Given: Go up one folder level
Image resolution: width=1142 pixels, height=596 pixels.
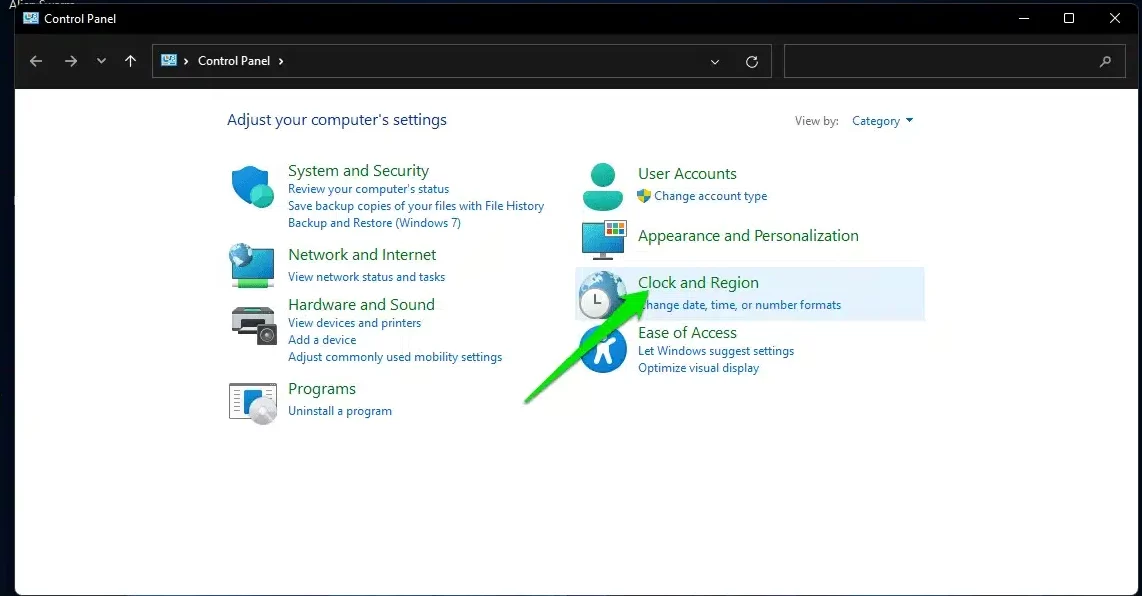Looking at the screenshot, I should coord(130,61).
